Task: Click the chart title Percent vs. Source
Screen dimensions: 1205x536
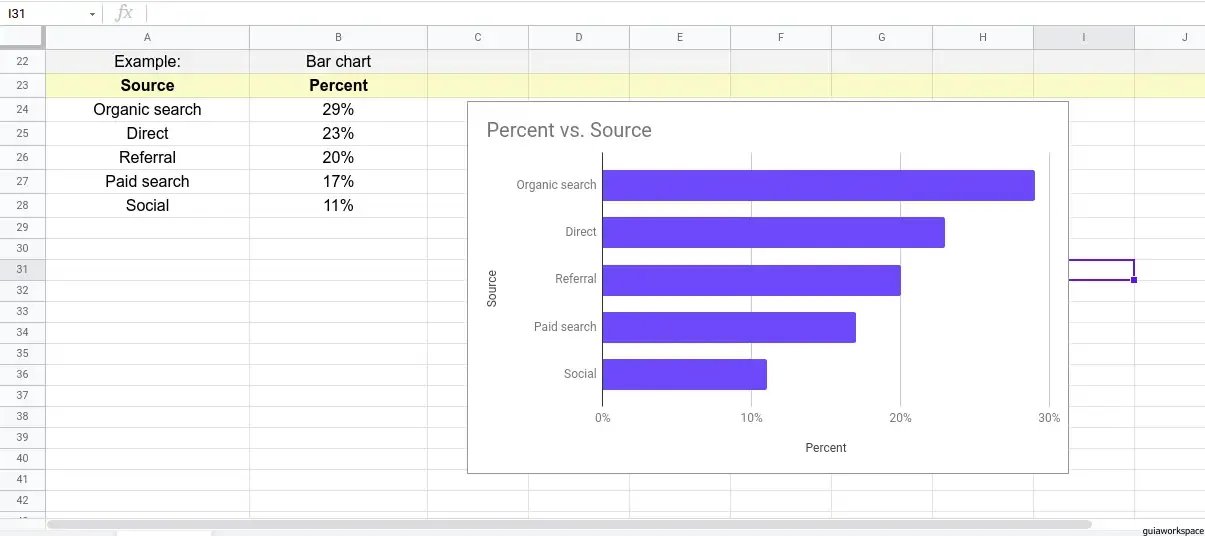Action: 568,130
